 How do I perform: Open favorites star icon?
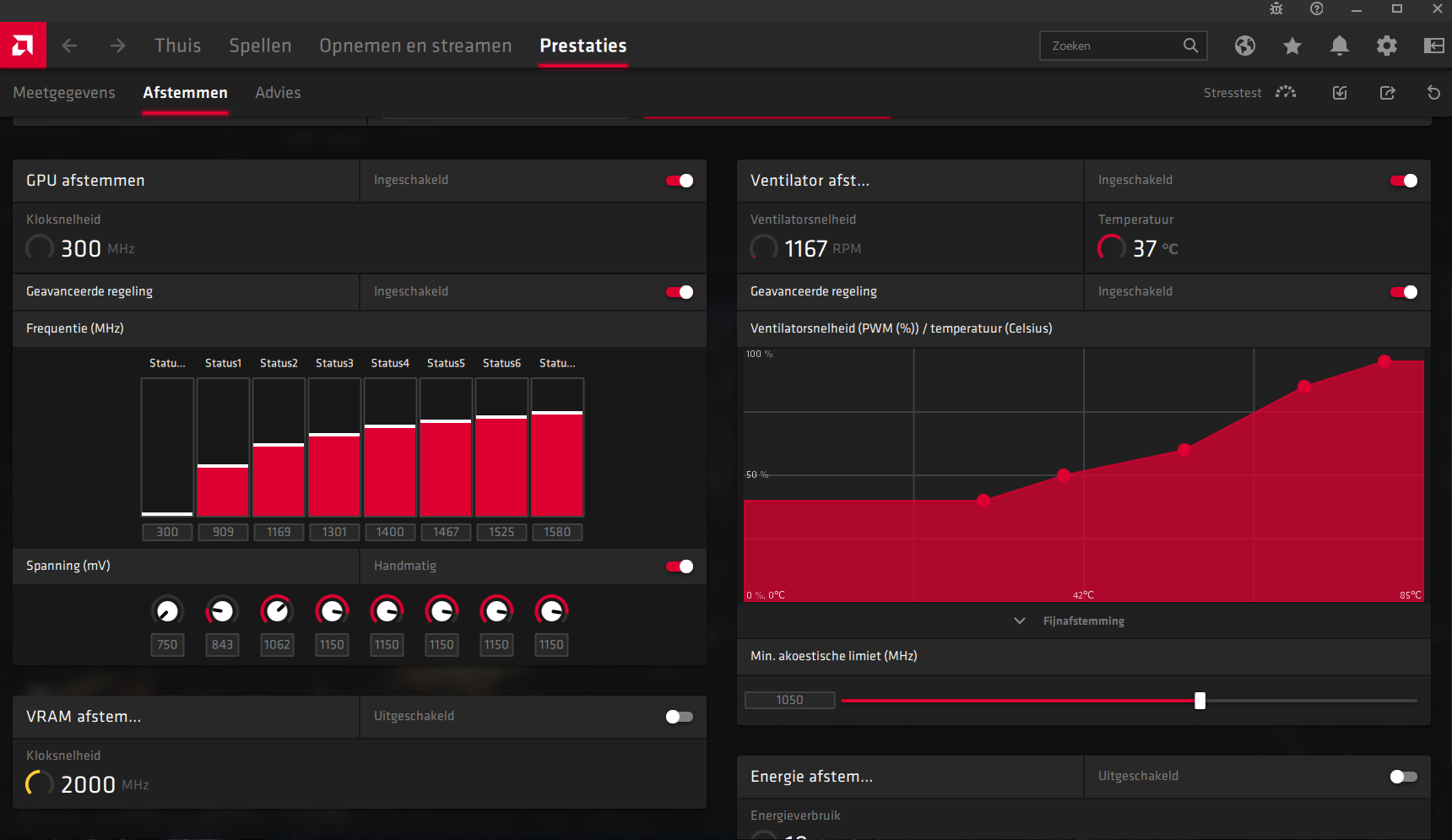click(x=1292, y=46)
